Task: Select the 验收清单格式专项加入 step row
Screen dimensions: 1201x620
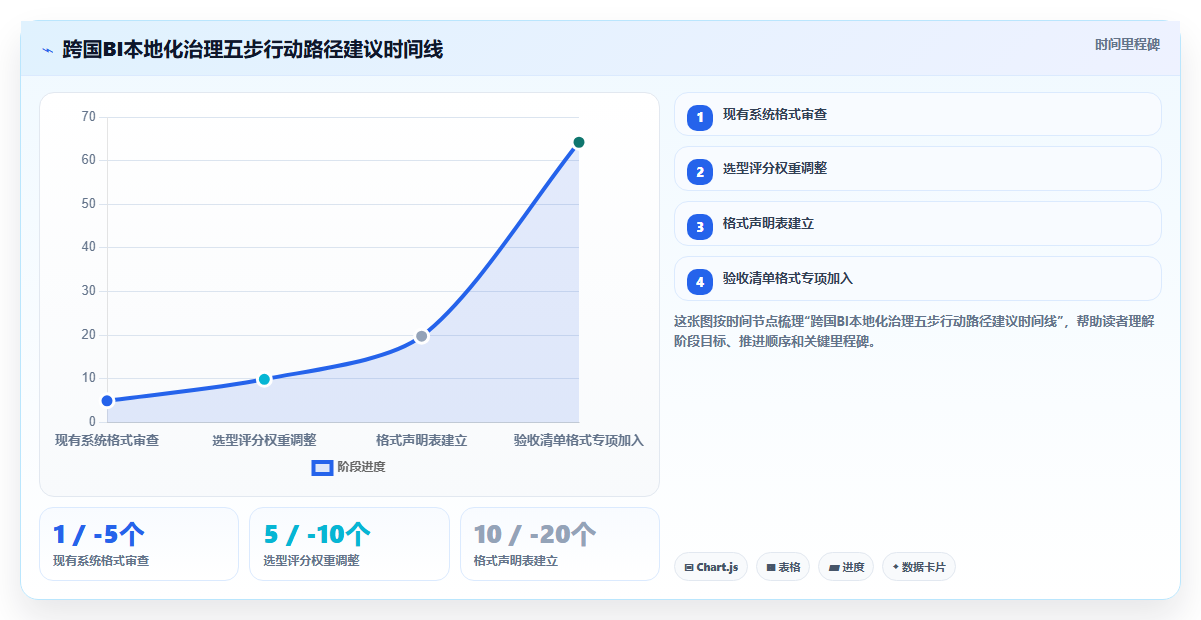Action: point(918,279)
